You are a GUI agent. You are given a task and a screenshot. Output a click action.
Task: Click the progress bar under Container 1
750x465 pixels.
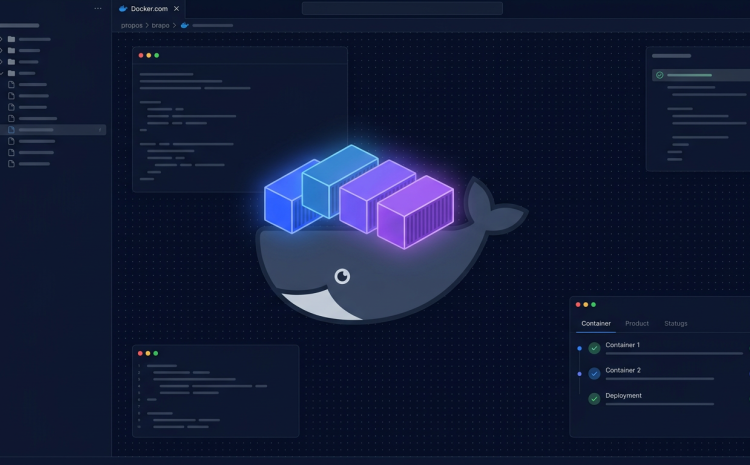coord(674,354)
